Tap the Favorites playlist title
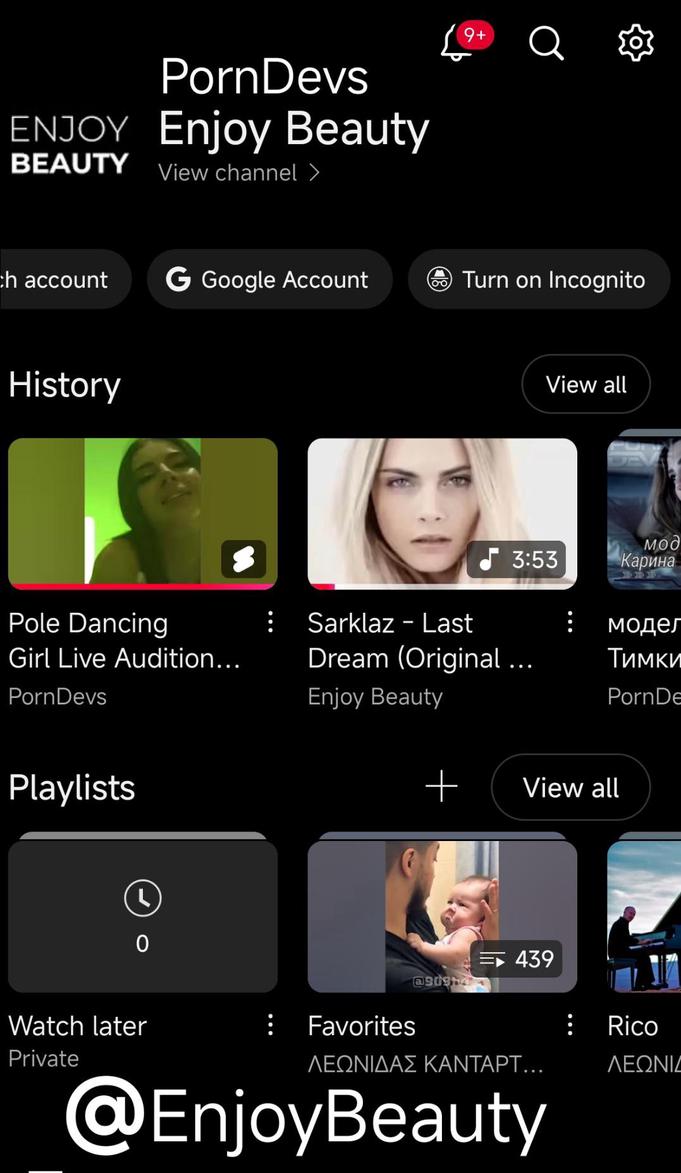681x1173 pixels. click(x=361, y=1026)
